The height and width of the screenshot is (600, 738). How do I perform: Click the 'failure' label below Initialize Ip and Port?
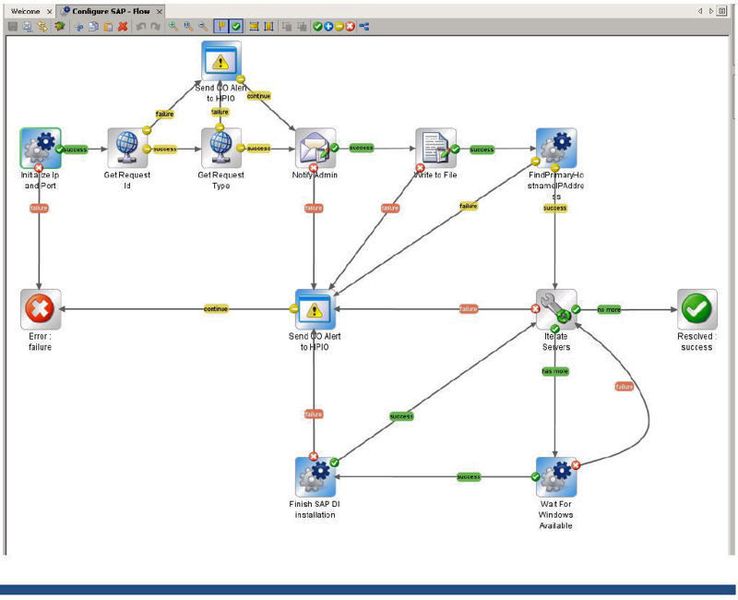(x=39, y=208)
